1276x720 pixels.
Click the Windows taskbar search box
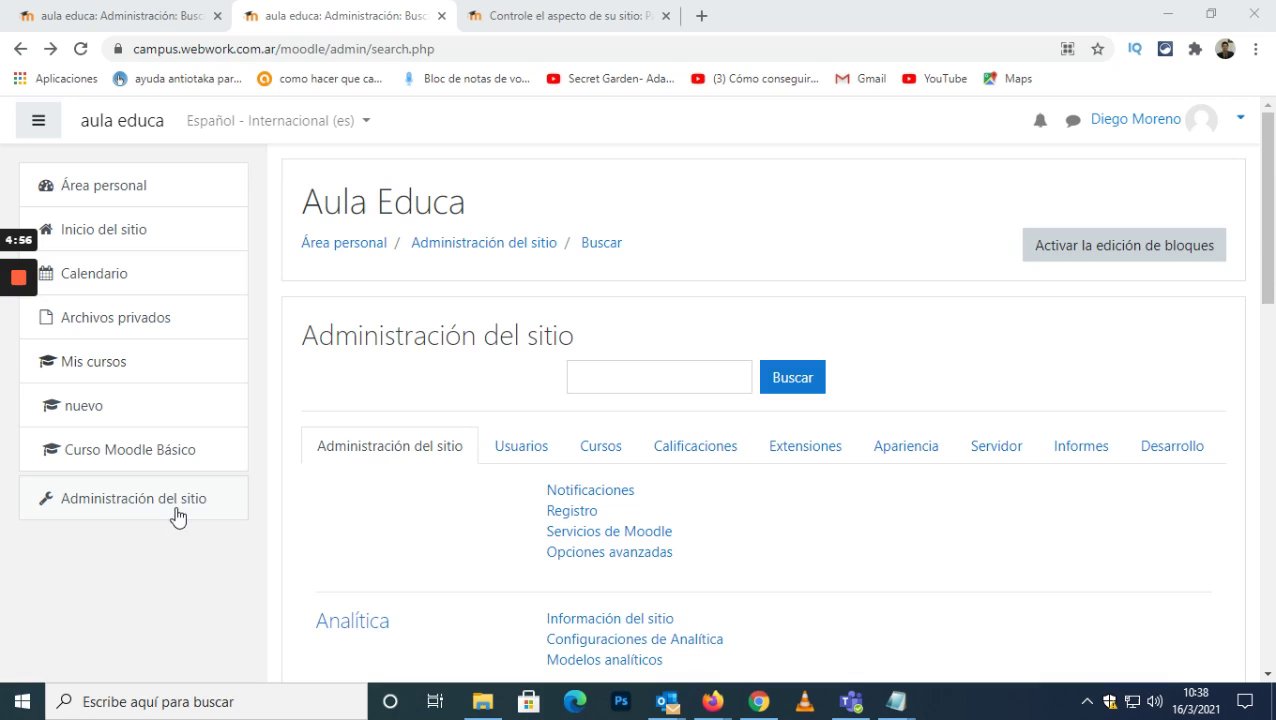coord(206,701)
